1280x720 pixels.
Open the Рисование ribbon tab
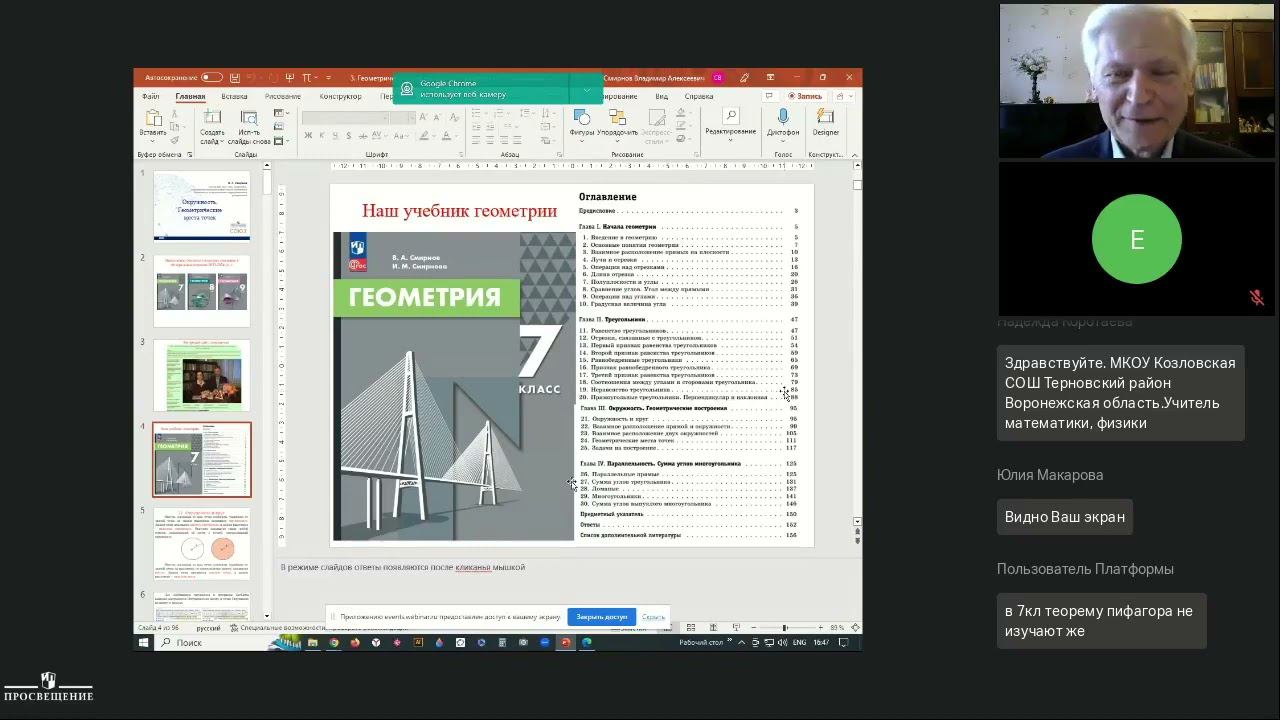283,97
